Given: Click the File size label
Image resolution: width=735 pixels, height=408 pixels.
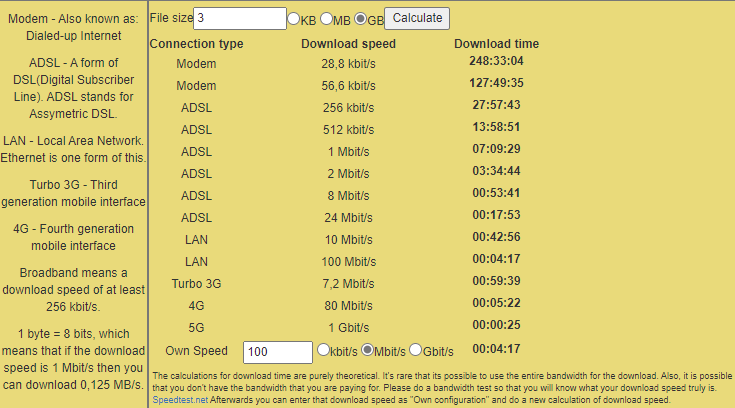Looking at the screenshot, I should pyautogui.click(x=171, y=18).
